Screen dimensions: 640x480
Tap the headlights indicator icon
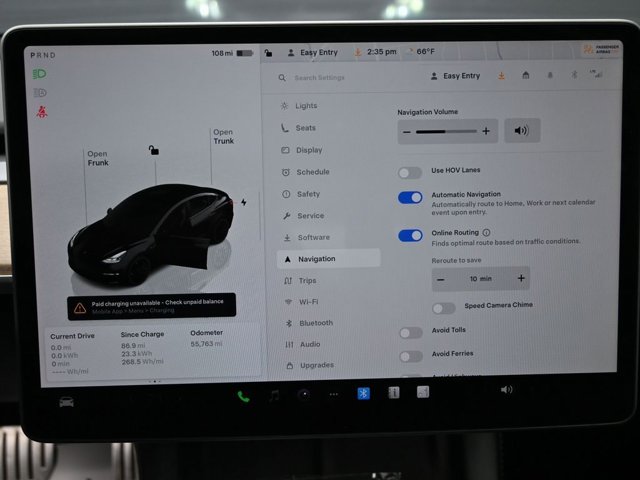40,74
